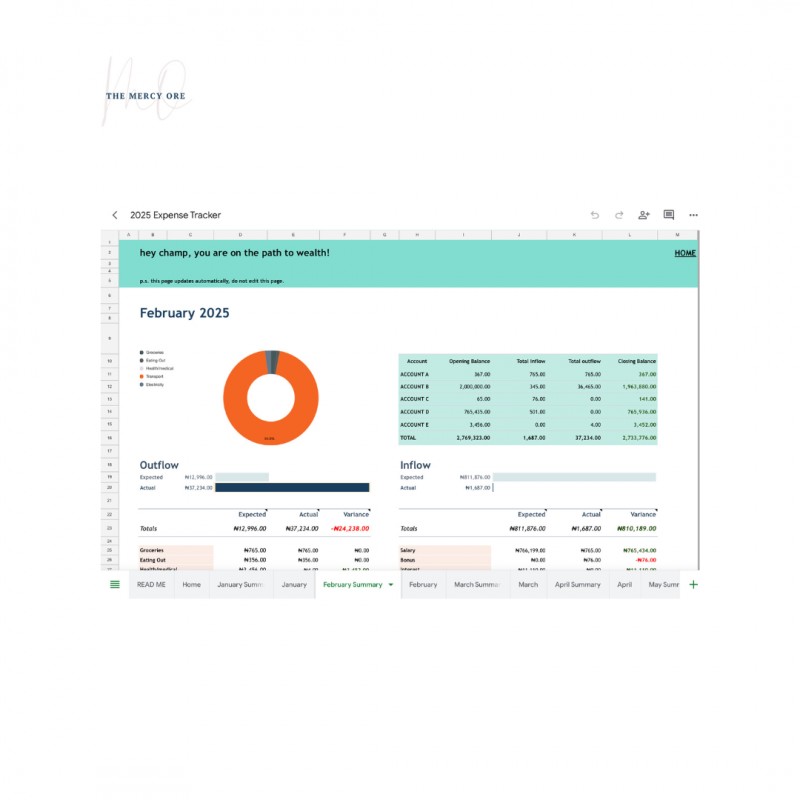Image resolution: width=800 pixels, height=800 pixels.
Task: Select the Closing Balance column header
Action: (637, 361)
